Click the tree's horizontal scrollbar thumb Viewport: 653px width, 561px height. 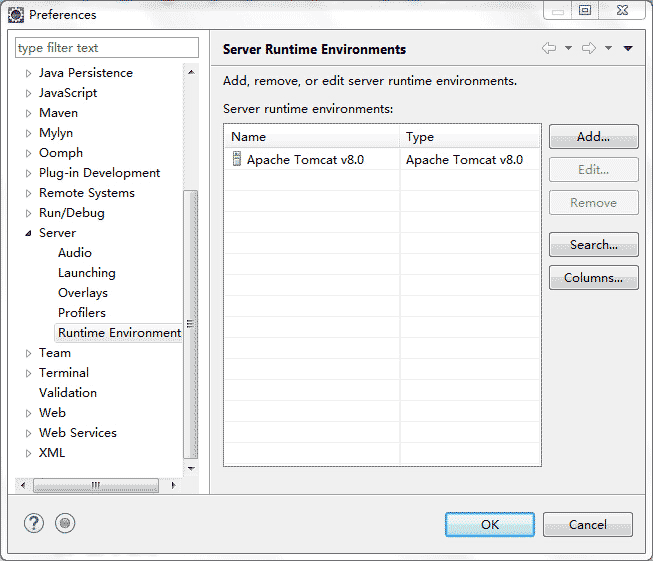pyautogui.click(x=95, y=485)
